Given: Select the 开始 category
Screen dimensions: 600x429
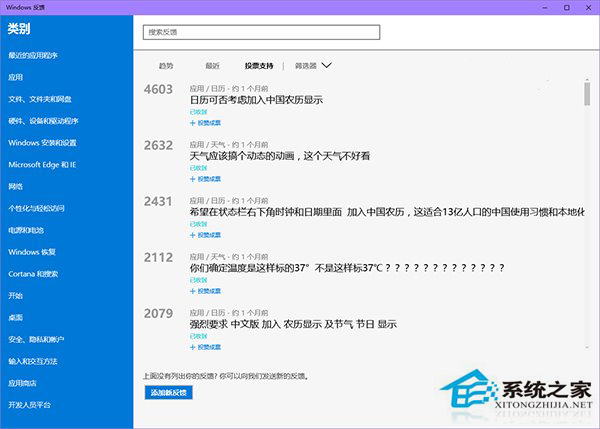Looking at the screenshot, I should point(16,295).
